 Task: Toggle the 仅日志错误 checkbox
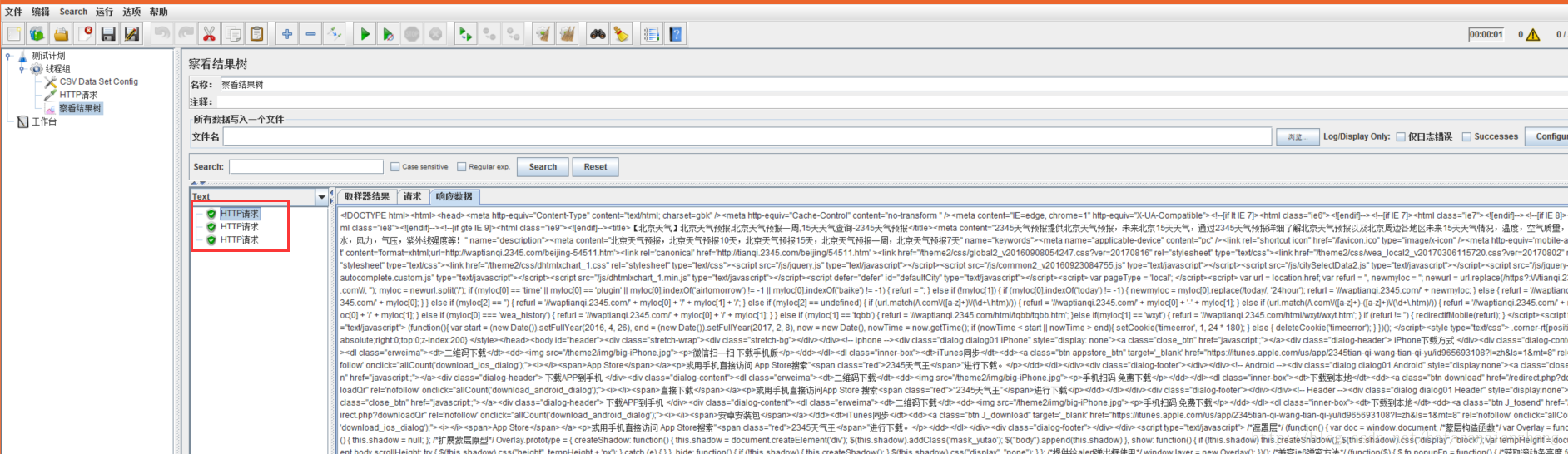1401,137
